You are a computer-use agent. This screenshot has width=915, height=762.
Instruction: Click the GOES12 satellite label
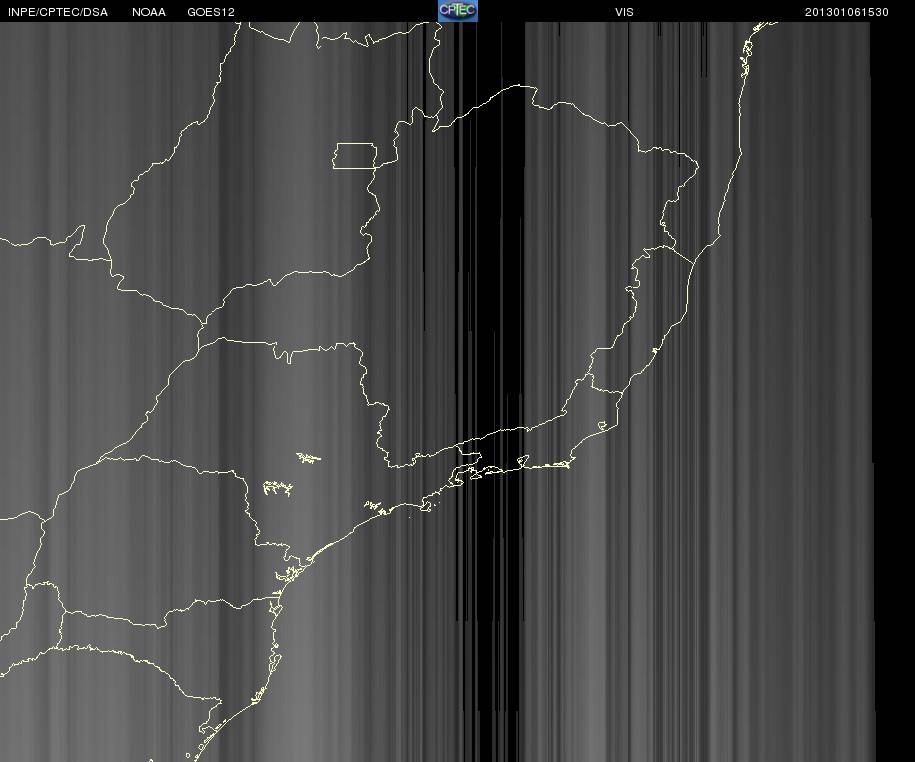pyautogui.click(x=211, y=12)
